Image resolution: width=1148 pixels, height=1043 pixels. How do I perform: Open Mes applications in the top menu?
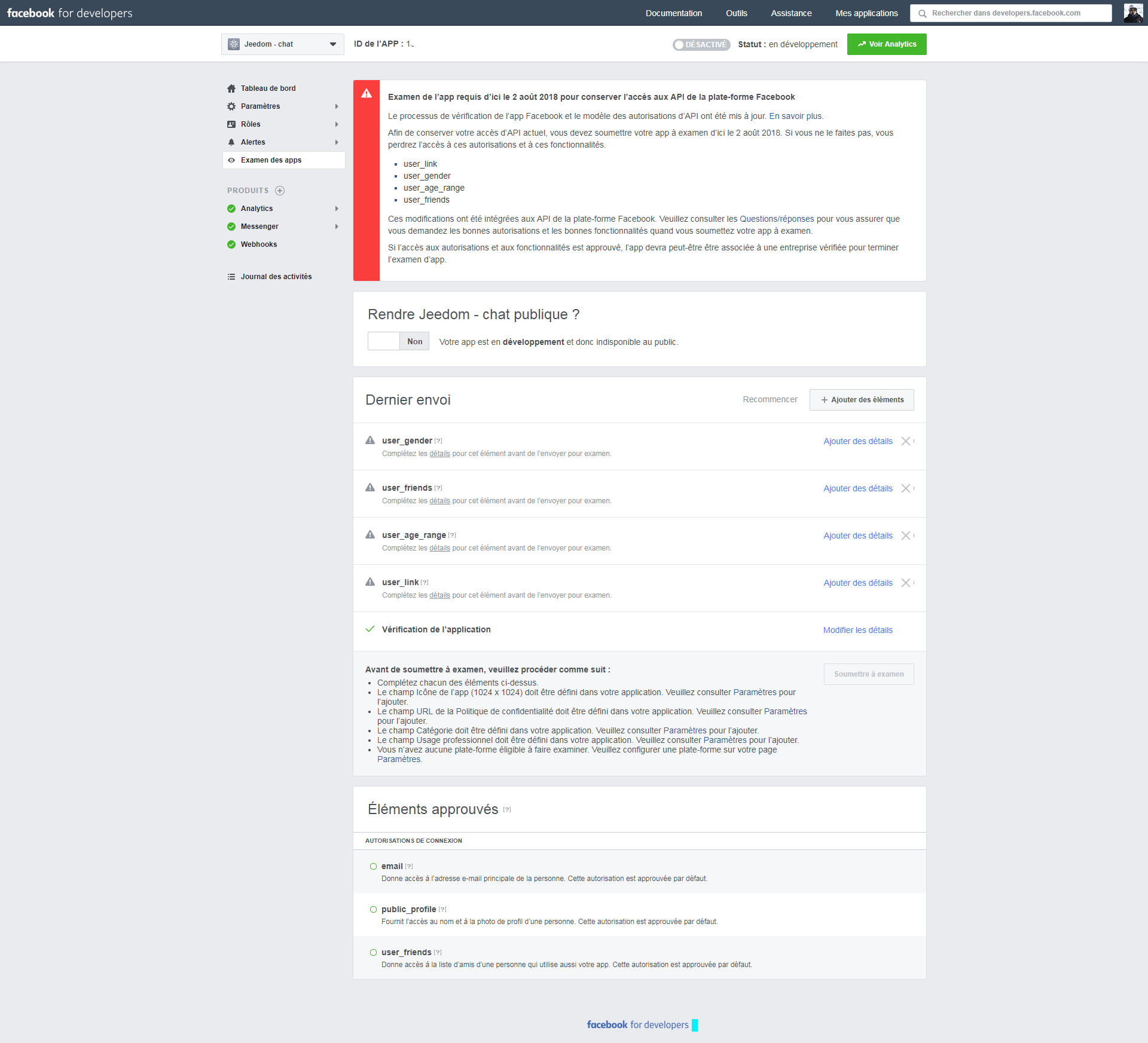[x=866, y=13]
